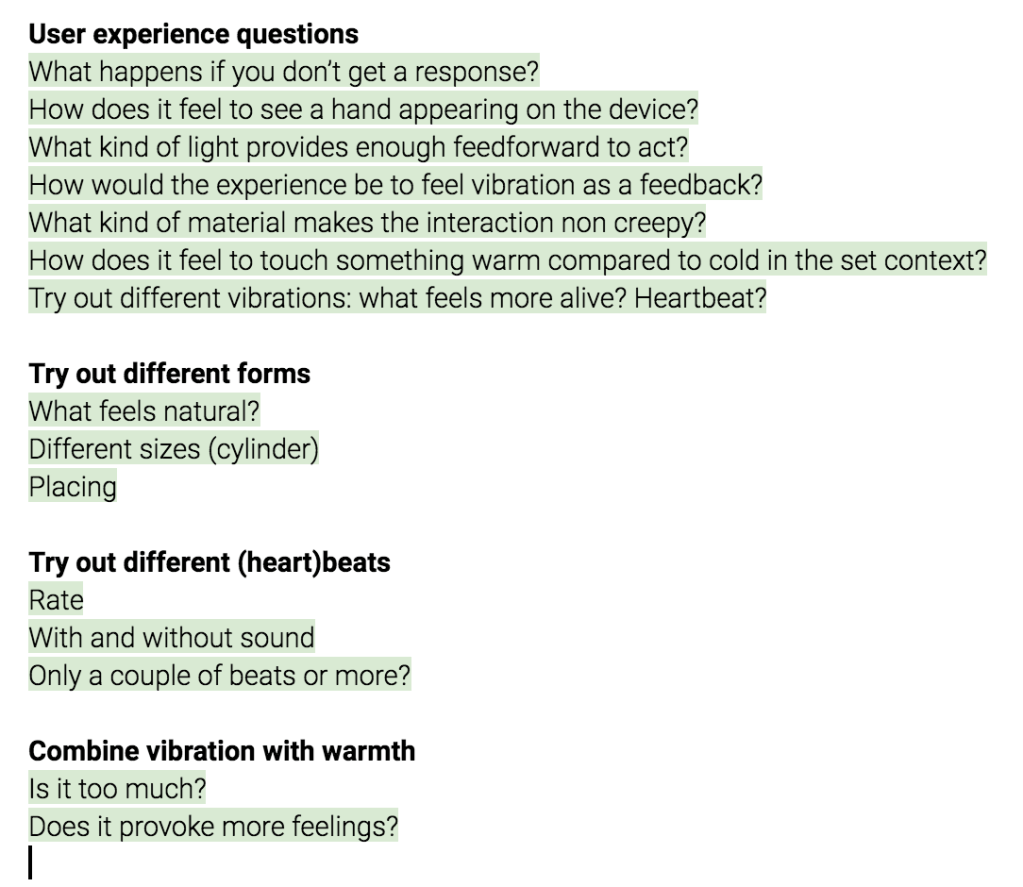The image size is (1023, 887).
Task: Click the word "Placing"
Action: pyautogui.click(x=72, y=488)
